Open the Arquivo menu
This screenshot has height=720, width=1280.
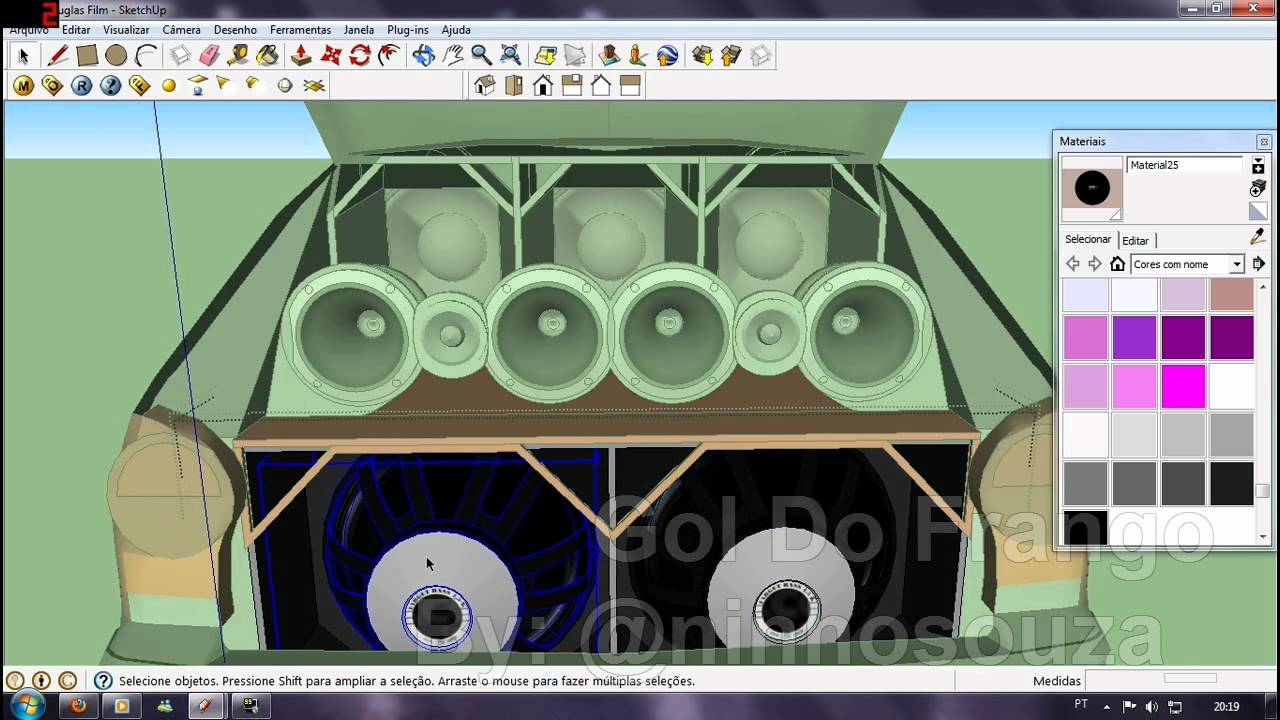pyautogui.click(x=29, y=30)
